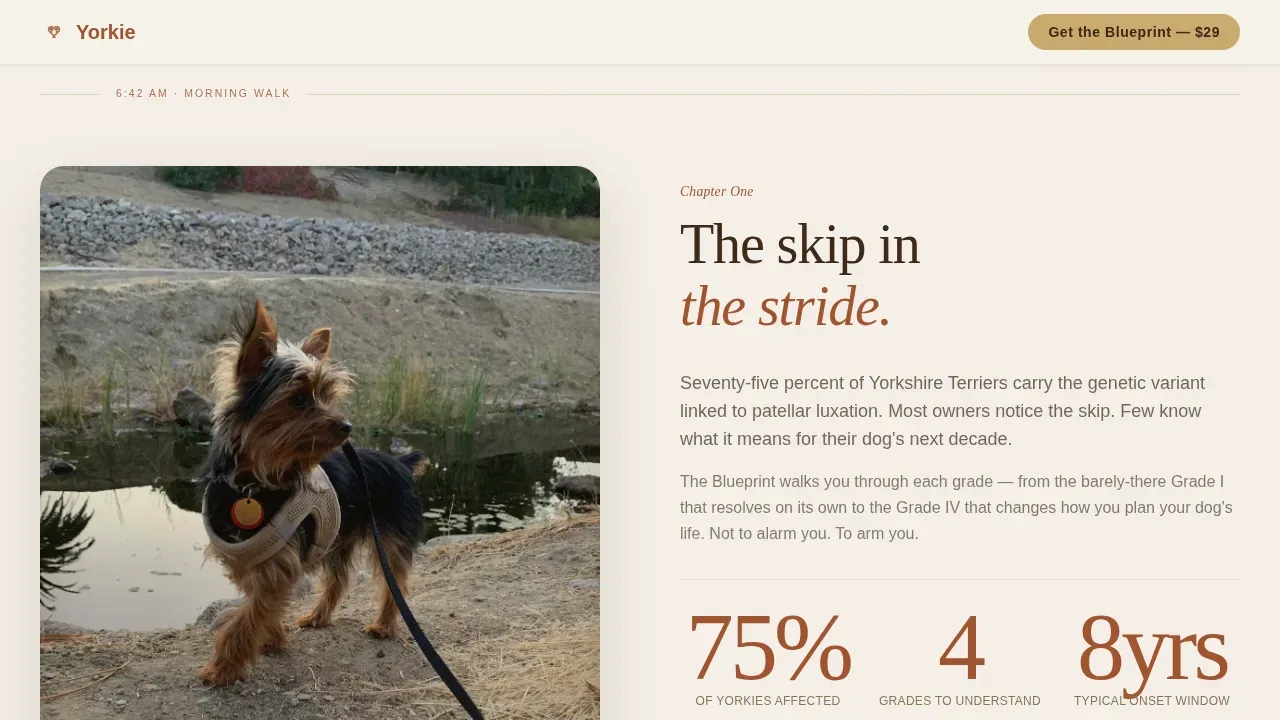Screen dimensions: 1280x720
Task: Click the Get the Blueprint — $29 button
Action: pyautogui.click(x=1133, y=32)
